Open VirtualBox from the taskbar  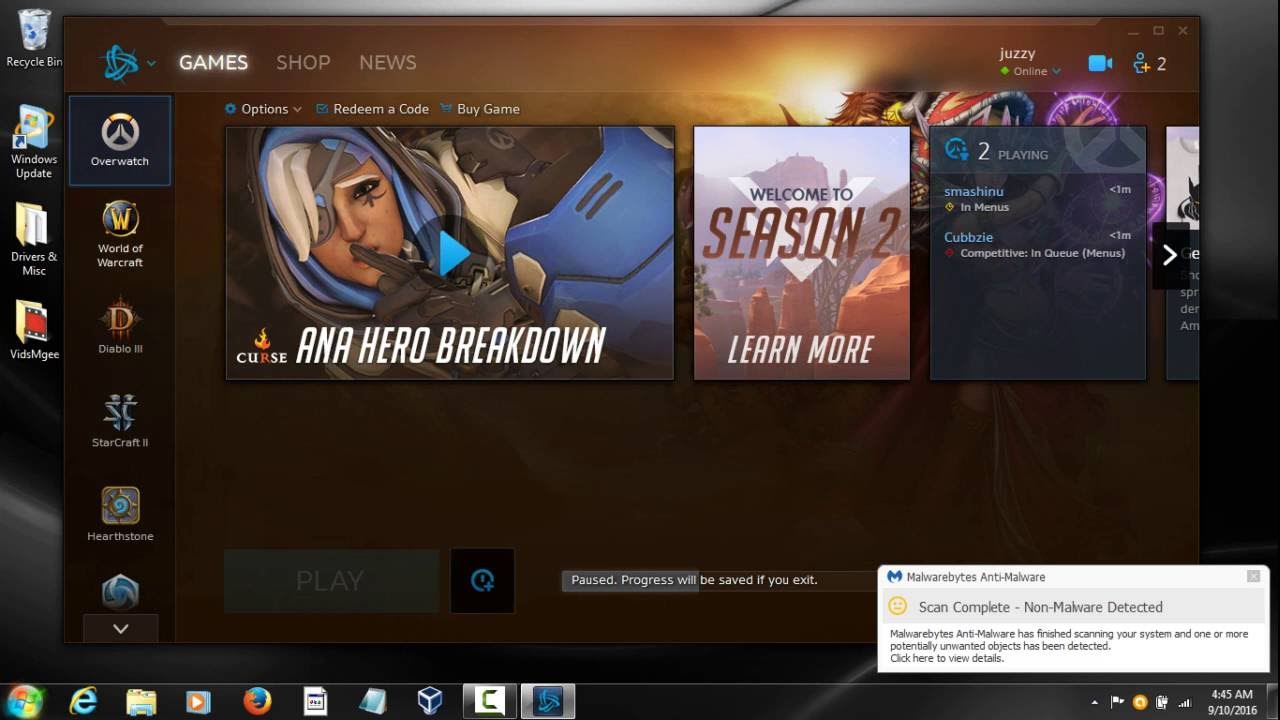[431, 701]
